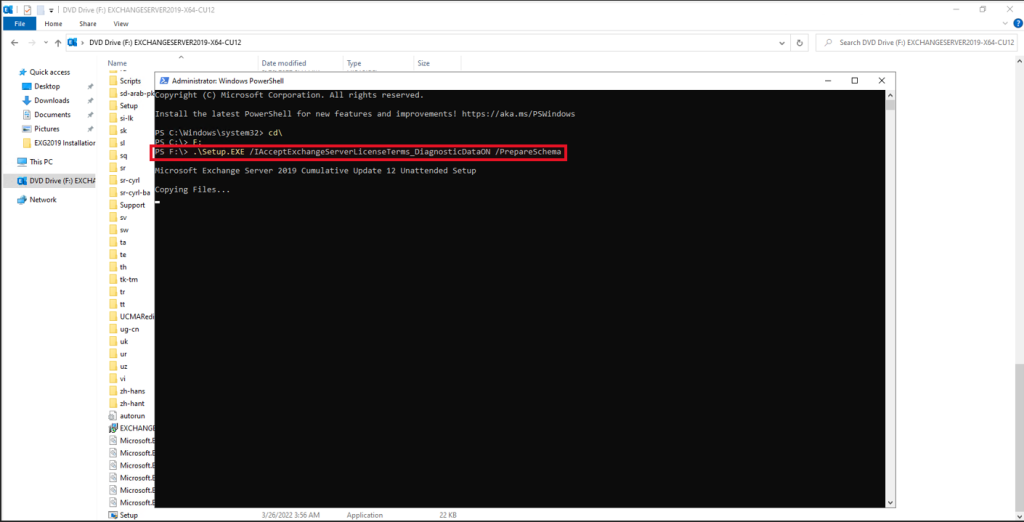Screen dimensions: 1024x522
Task: Select the Scripts folder
Action: [130, 81]
